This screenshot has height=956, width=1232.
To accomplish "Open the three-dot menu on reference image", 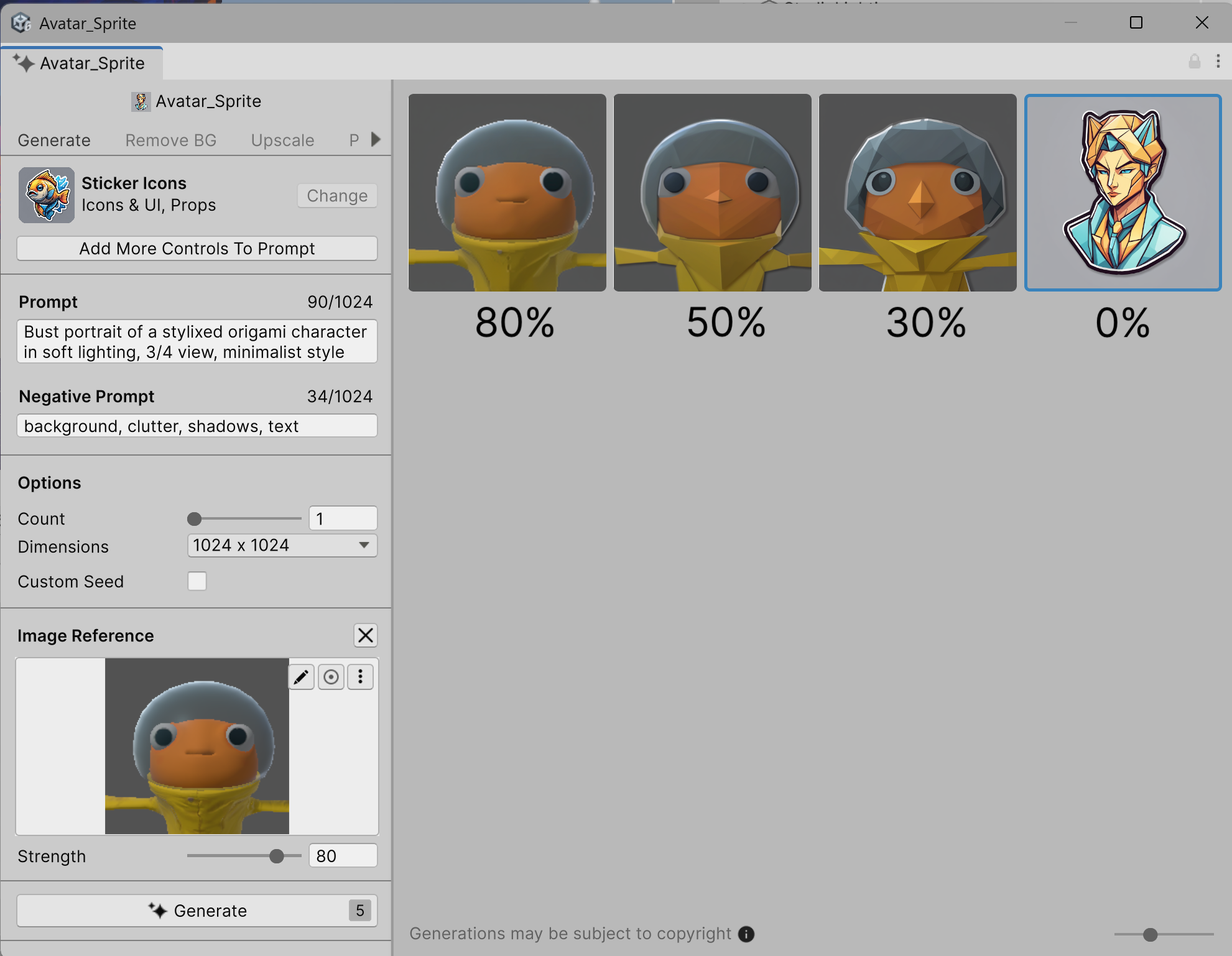I will click(361, 677).
